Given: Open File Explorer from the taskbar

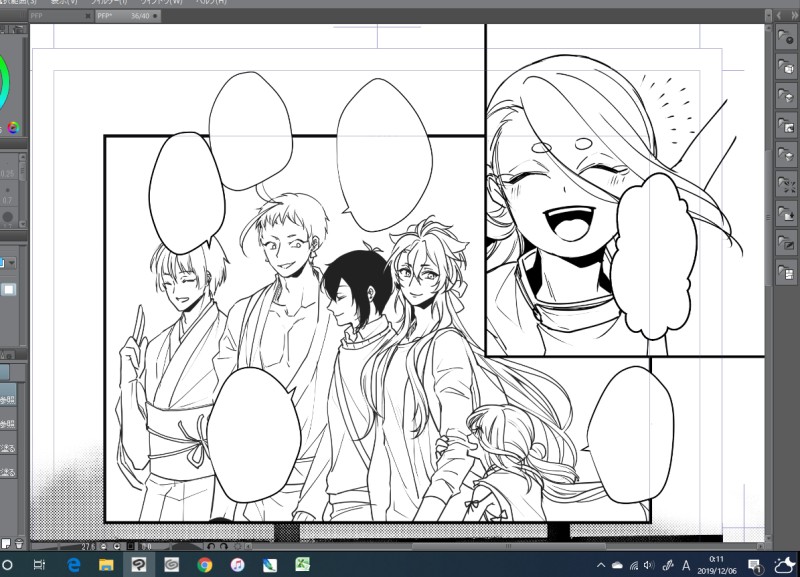Looking at the screenshot, I should (106, 564).
